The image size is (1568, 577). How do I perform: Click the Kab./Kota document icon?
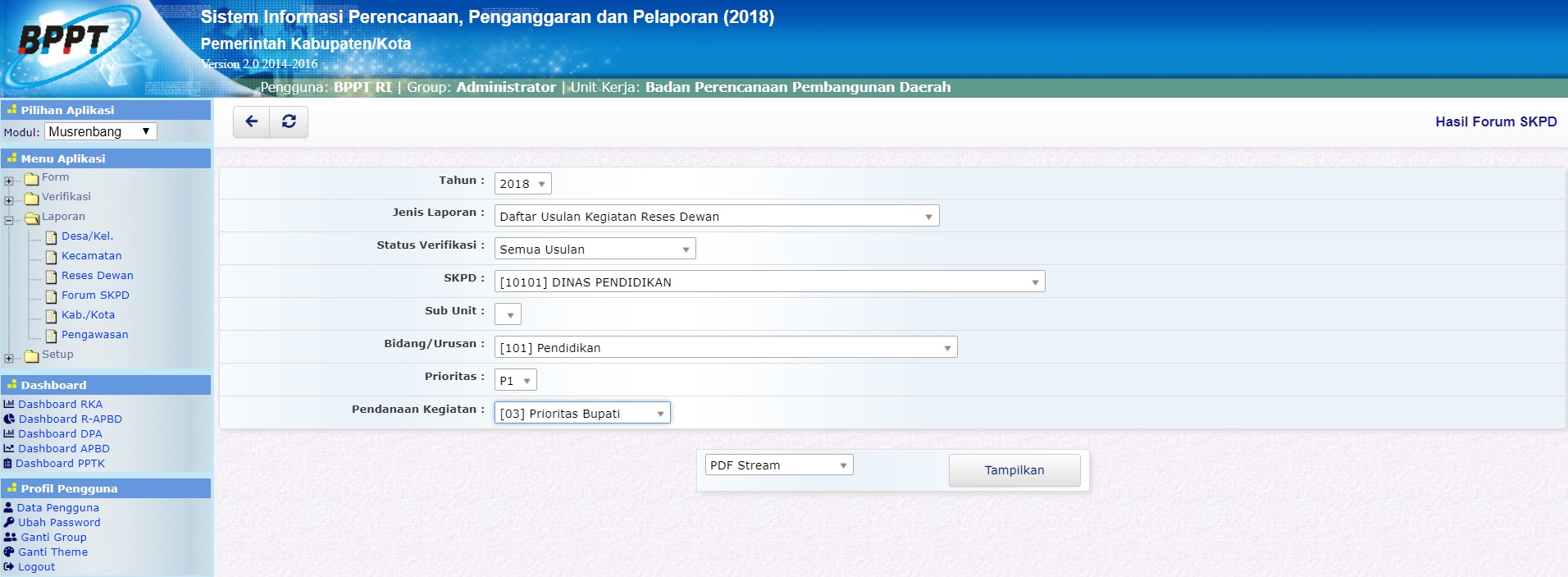tap(52, 316)
